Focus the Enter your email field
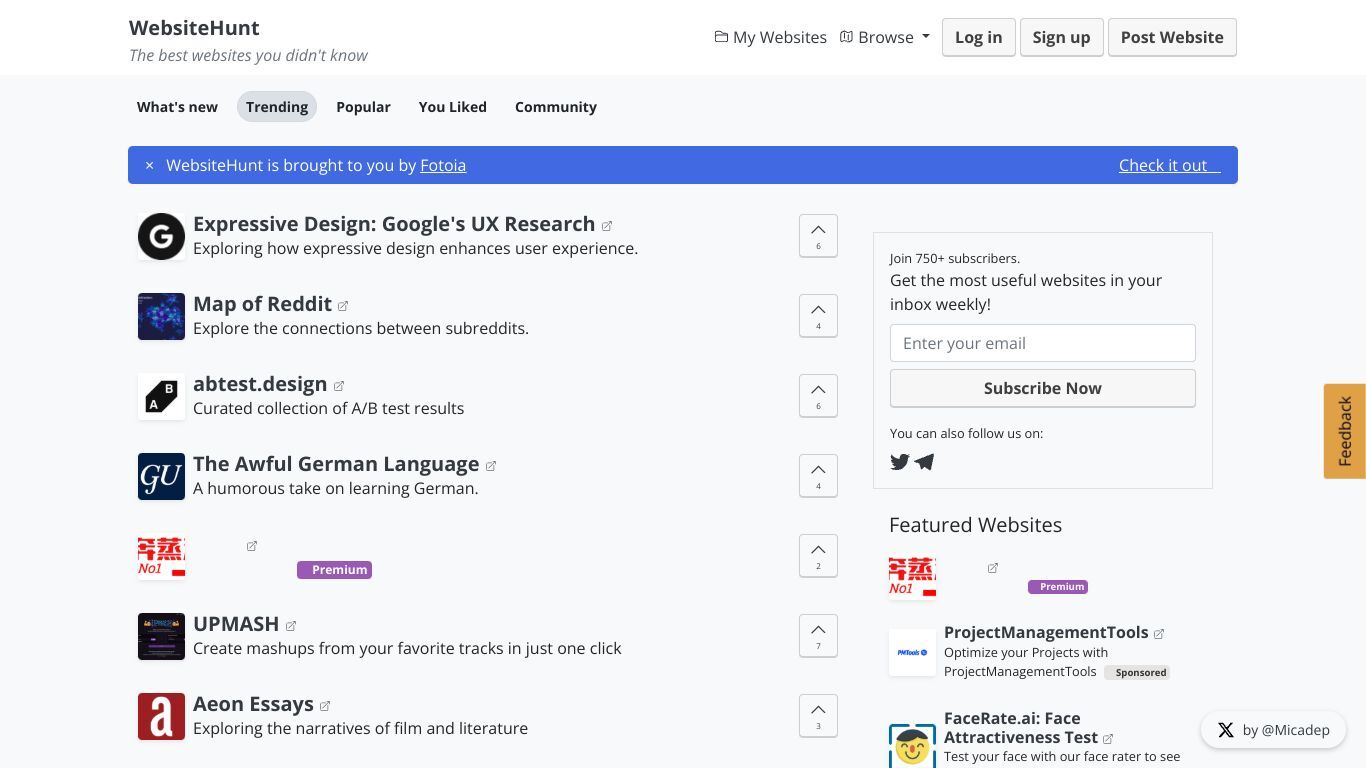Screen dimensions: 1366x768 (x=1043, y=343)
